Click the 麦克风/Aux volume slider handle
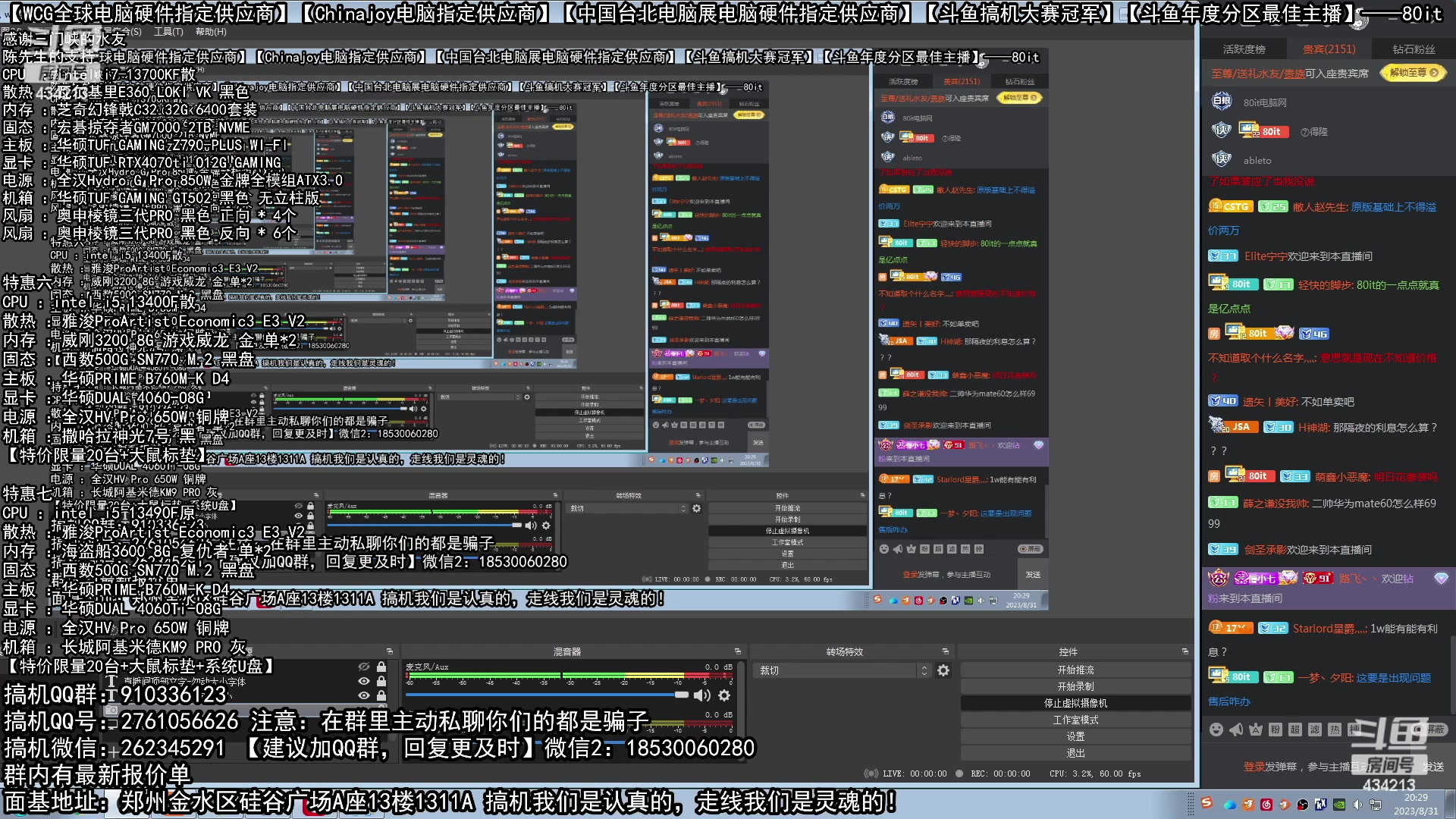 (681, 695)
